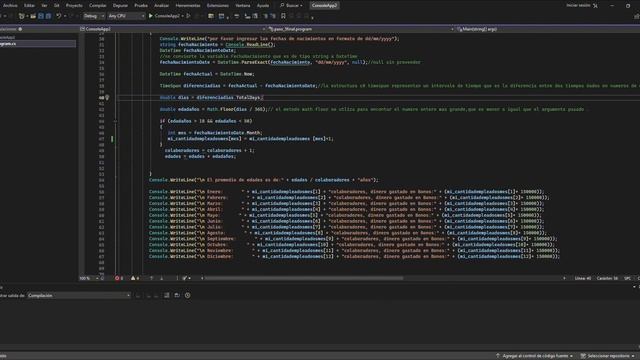Click the Diciembre Console.WriteLine line

click(x=354, y=257)
